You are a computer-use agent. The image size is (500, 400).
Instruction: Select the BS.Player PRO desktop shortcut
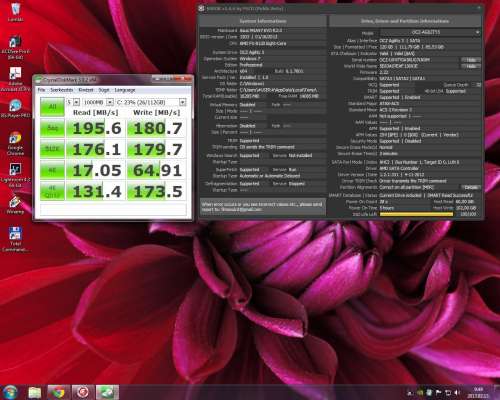(15, 108)
